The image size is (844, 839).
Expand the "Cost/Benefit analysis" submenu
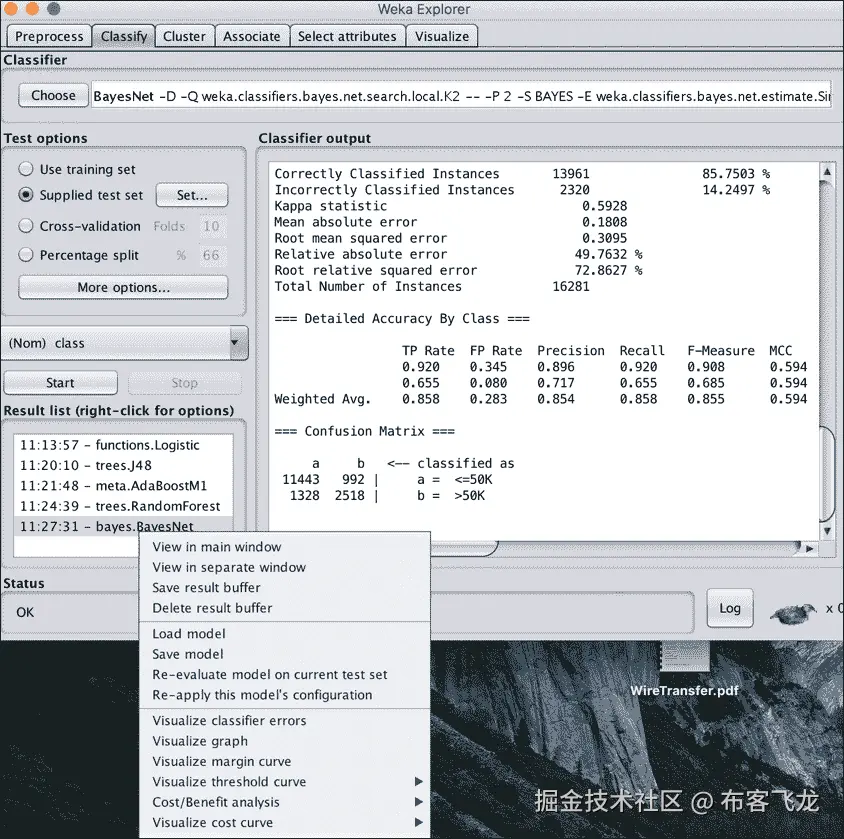point(214,801)
